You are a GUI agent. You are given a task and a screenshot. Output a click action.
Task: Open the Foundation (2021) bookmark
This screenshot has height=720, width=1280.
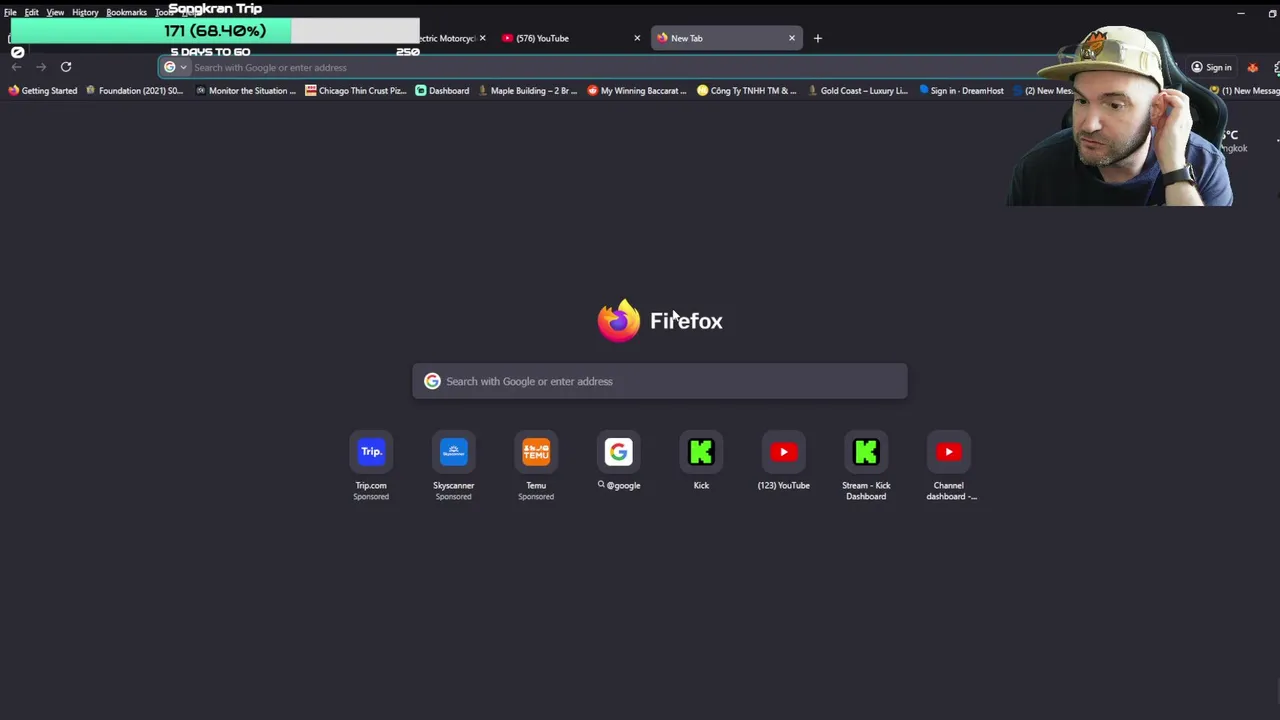134,90
